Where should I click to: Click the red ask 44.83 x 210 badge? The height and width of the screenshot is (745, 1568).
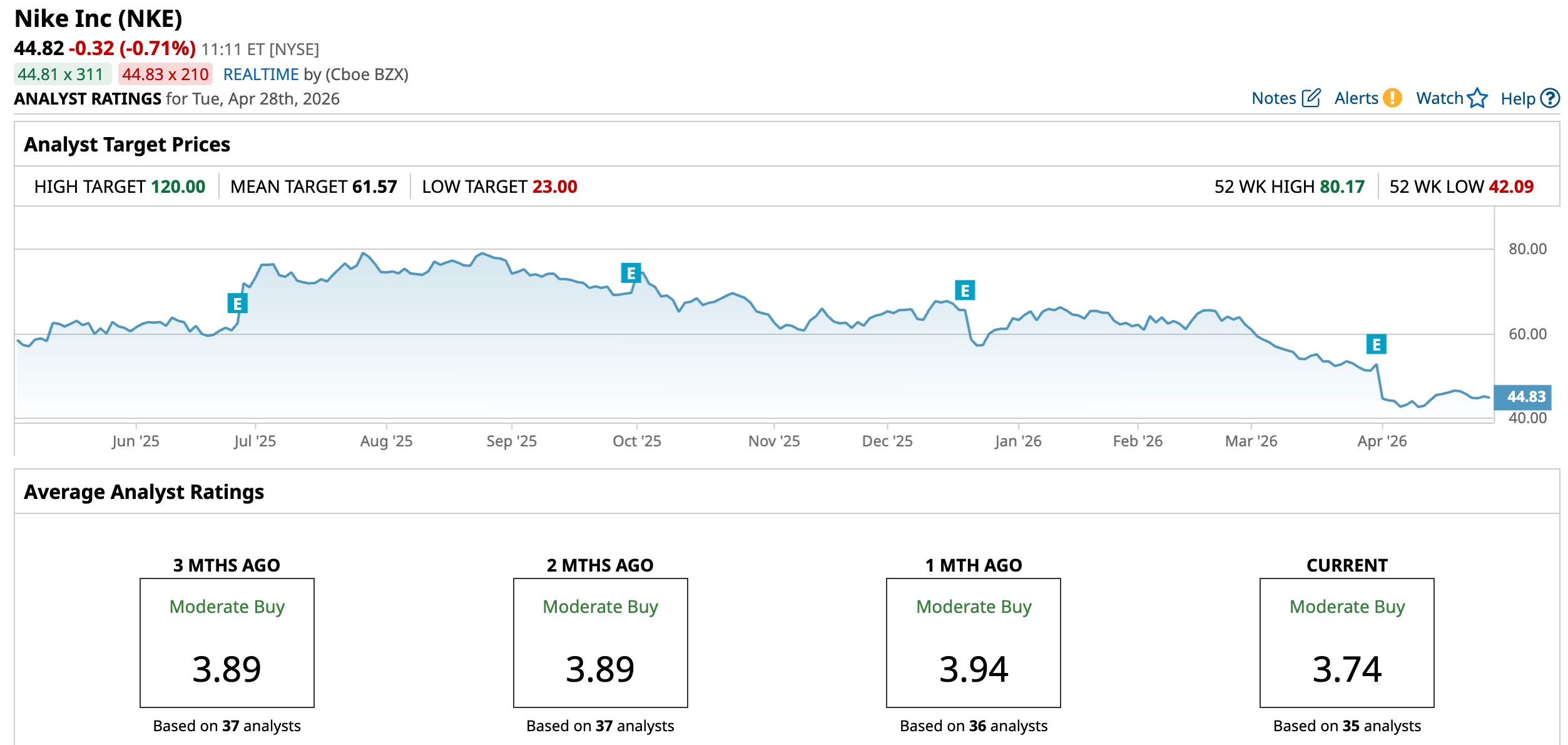[165, 74]
